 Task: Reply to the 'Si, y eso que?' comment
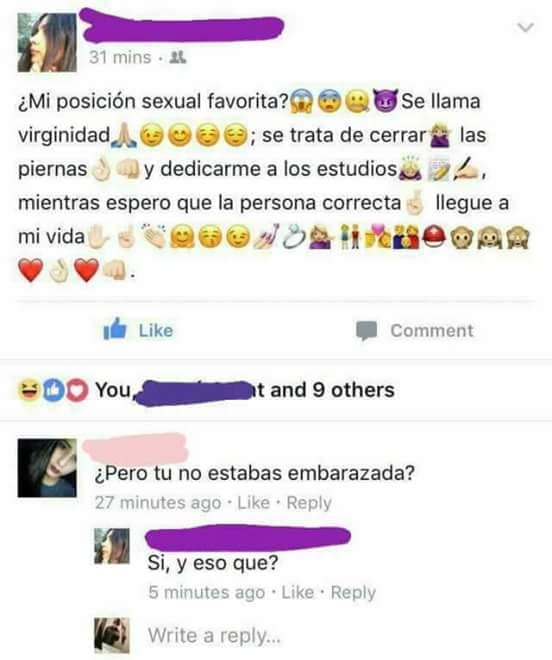click(353, 593)
